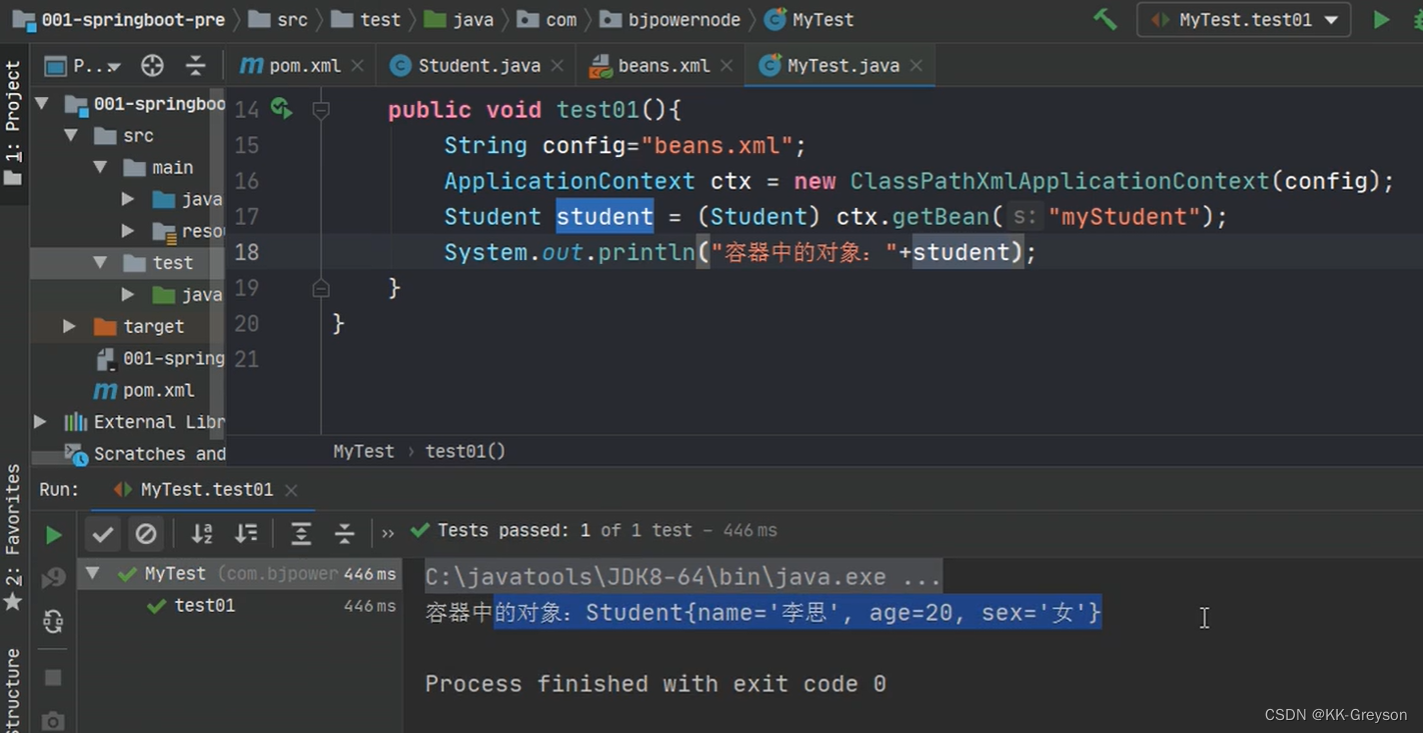Select the test01 result in the test tree
Image resolution: width=1423 pixels, height=733 pixels.
click(x=204, y=605)
